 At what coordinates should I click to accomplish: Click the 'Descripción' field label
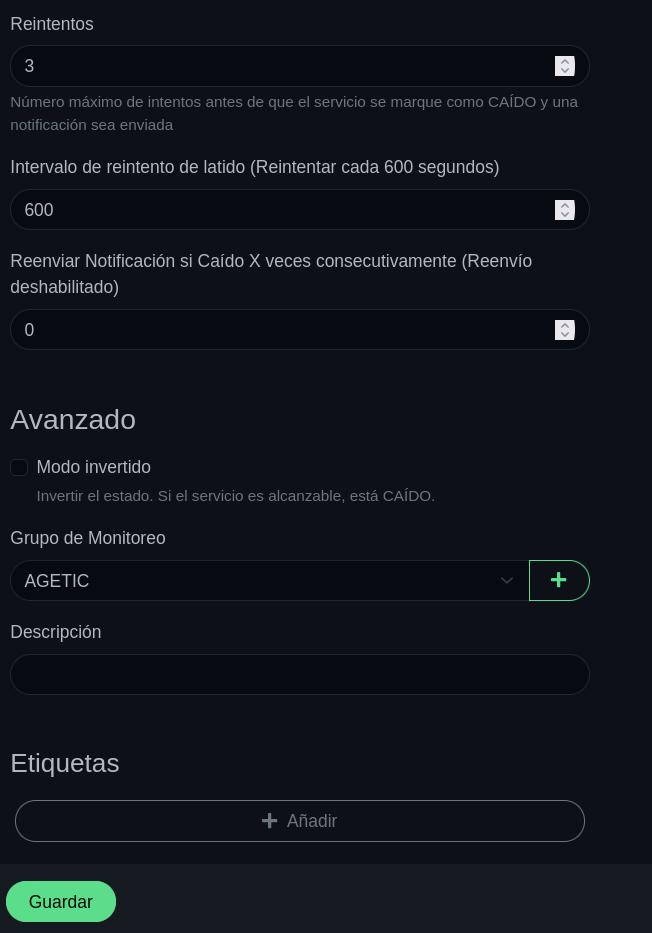56,632
